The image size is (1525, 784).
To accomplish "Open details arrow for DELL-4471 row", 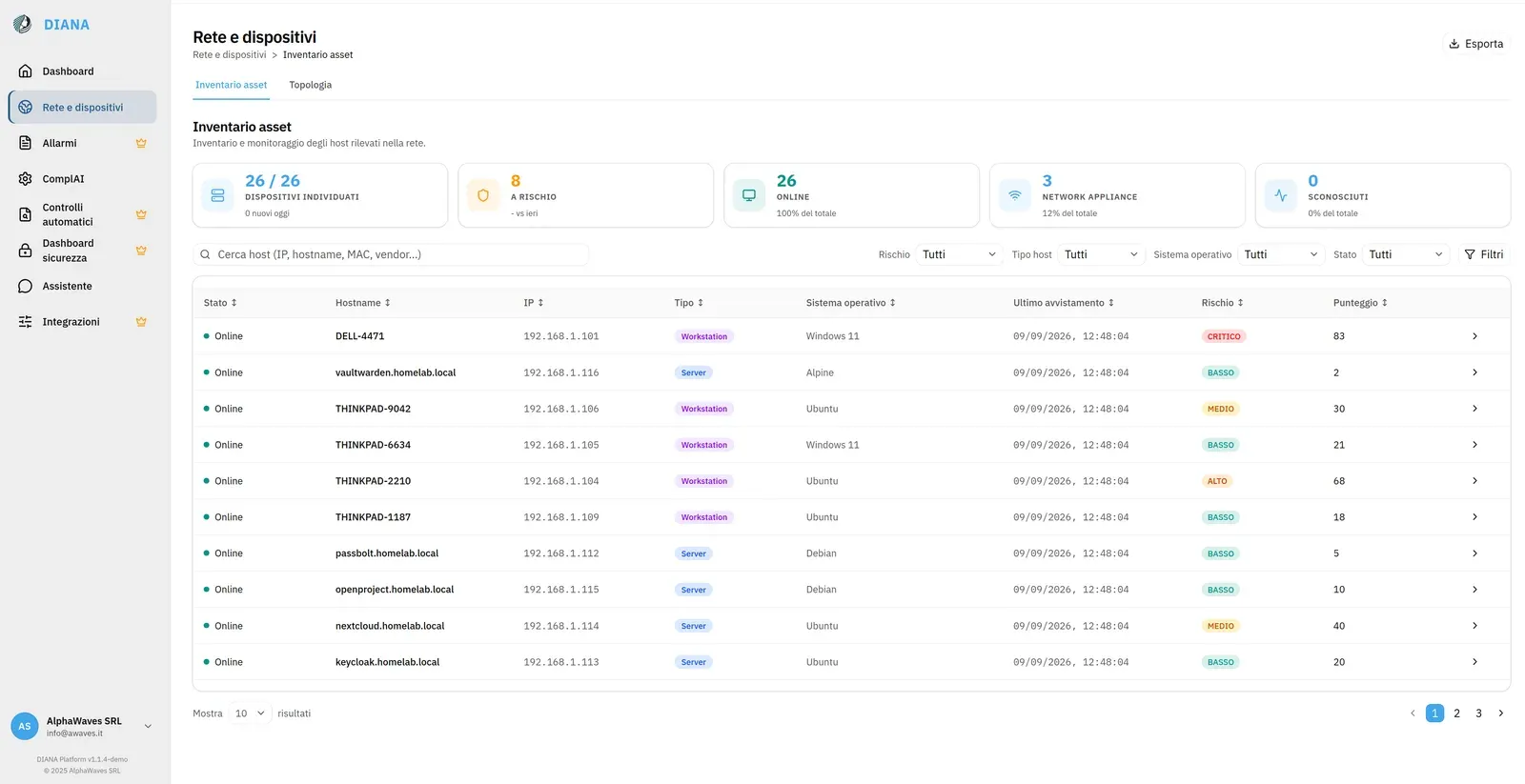I will (x=1474, y=336).
